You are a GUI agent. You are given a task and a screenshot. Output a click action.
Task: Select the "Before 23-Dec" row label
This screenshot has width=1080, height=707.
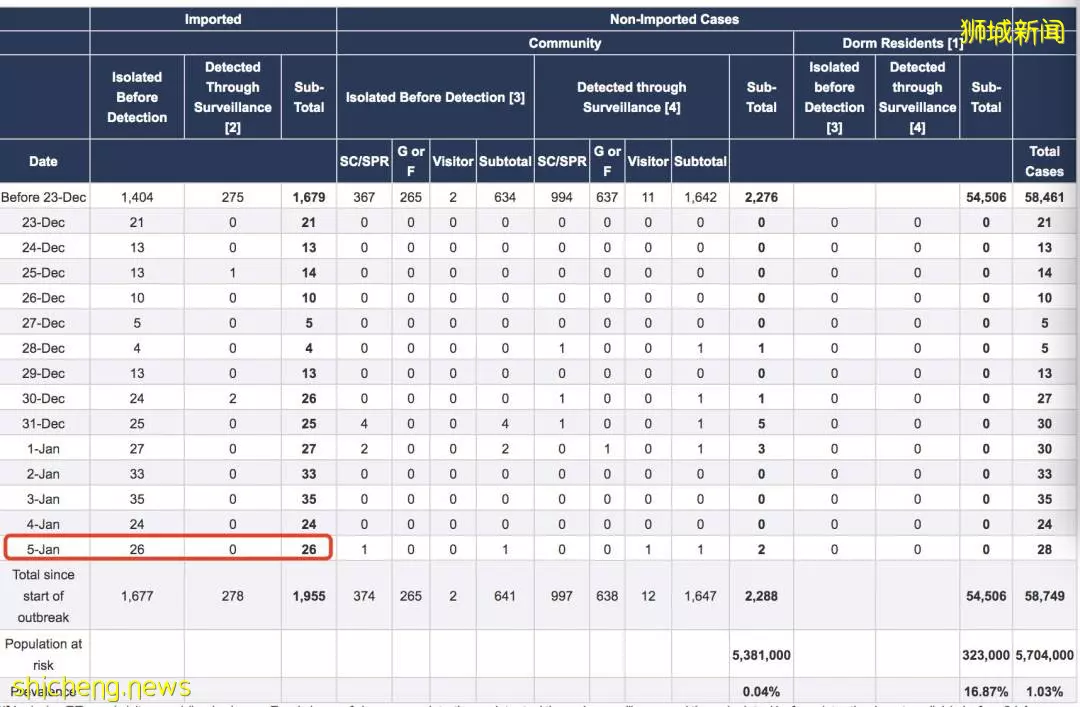pyautogui.click(x=43, y=197)
